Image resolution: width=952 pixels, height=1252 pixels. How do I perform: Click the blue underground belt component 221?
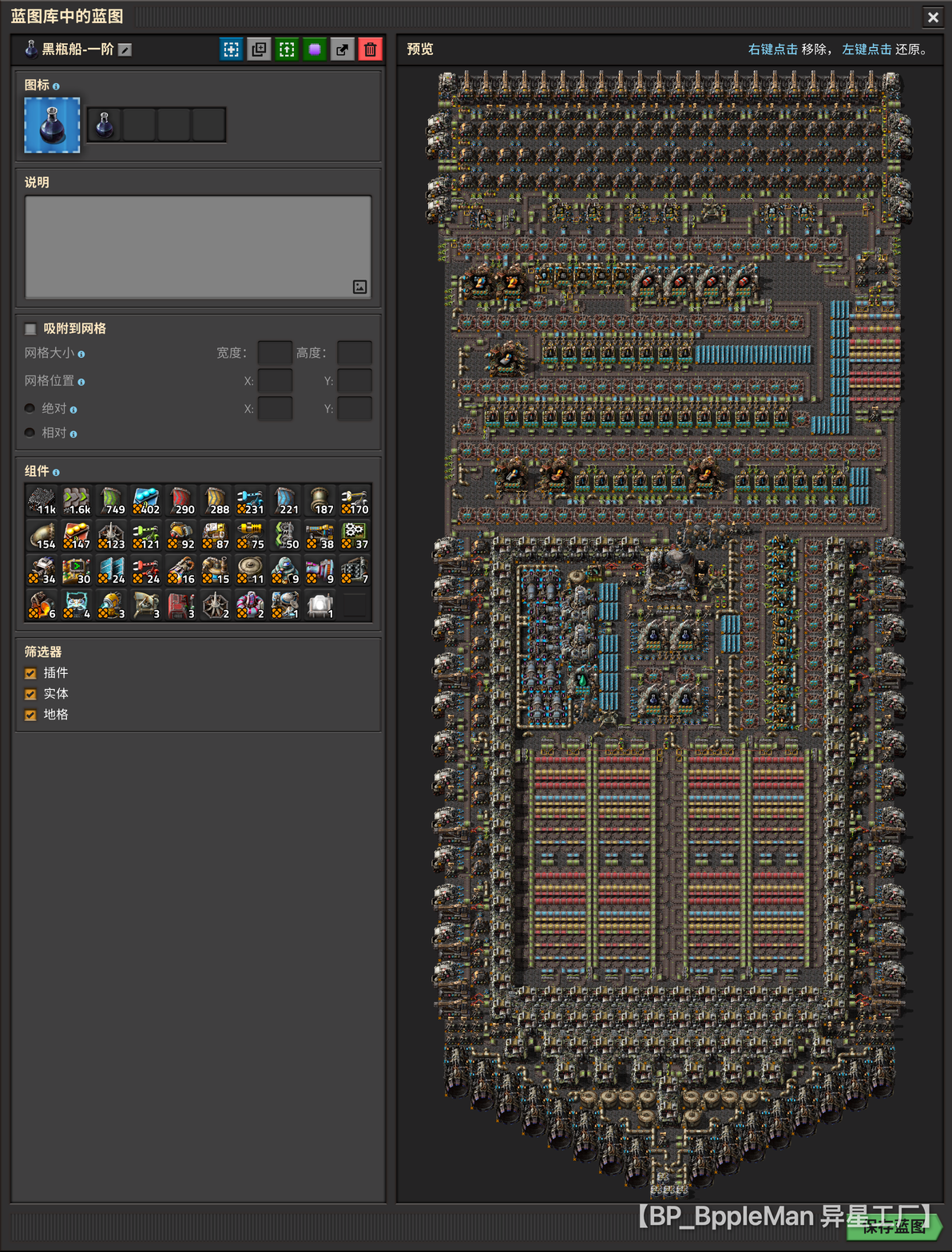point(285,501)
